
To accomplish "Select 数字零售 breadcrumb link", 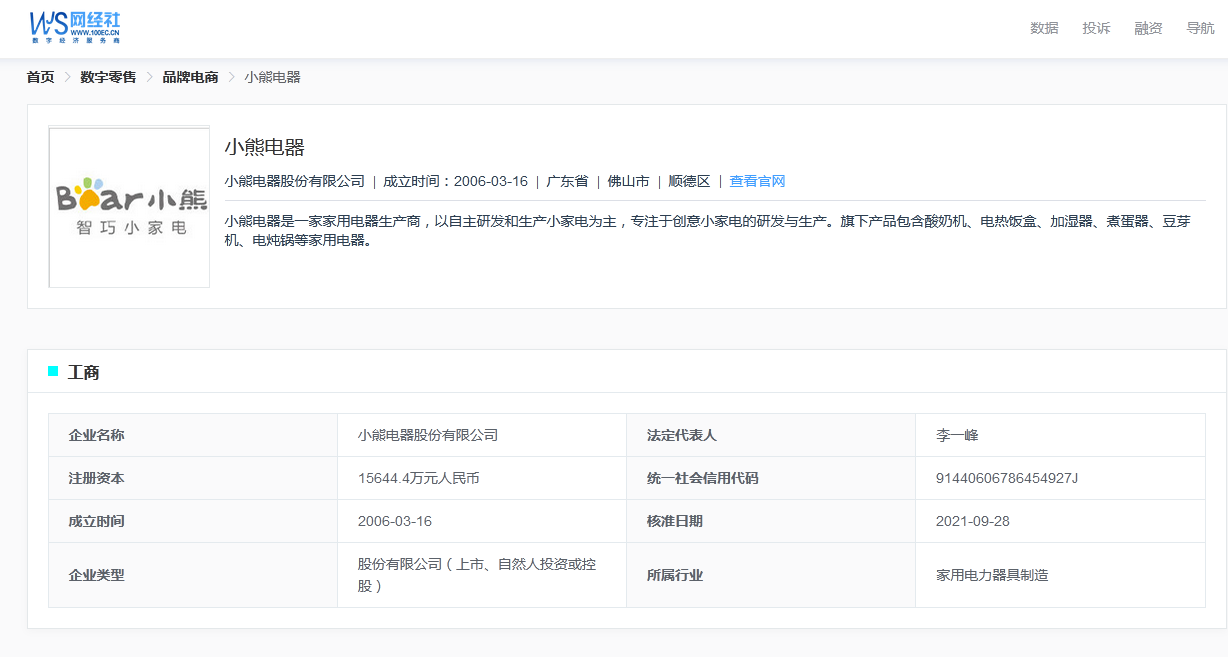I will 108,77.
